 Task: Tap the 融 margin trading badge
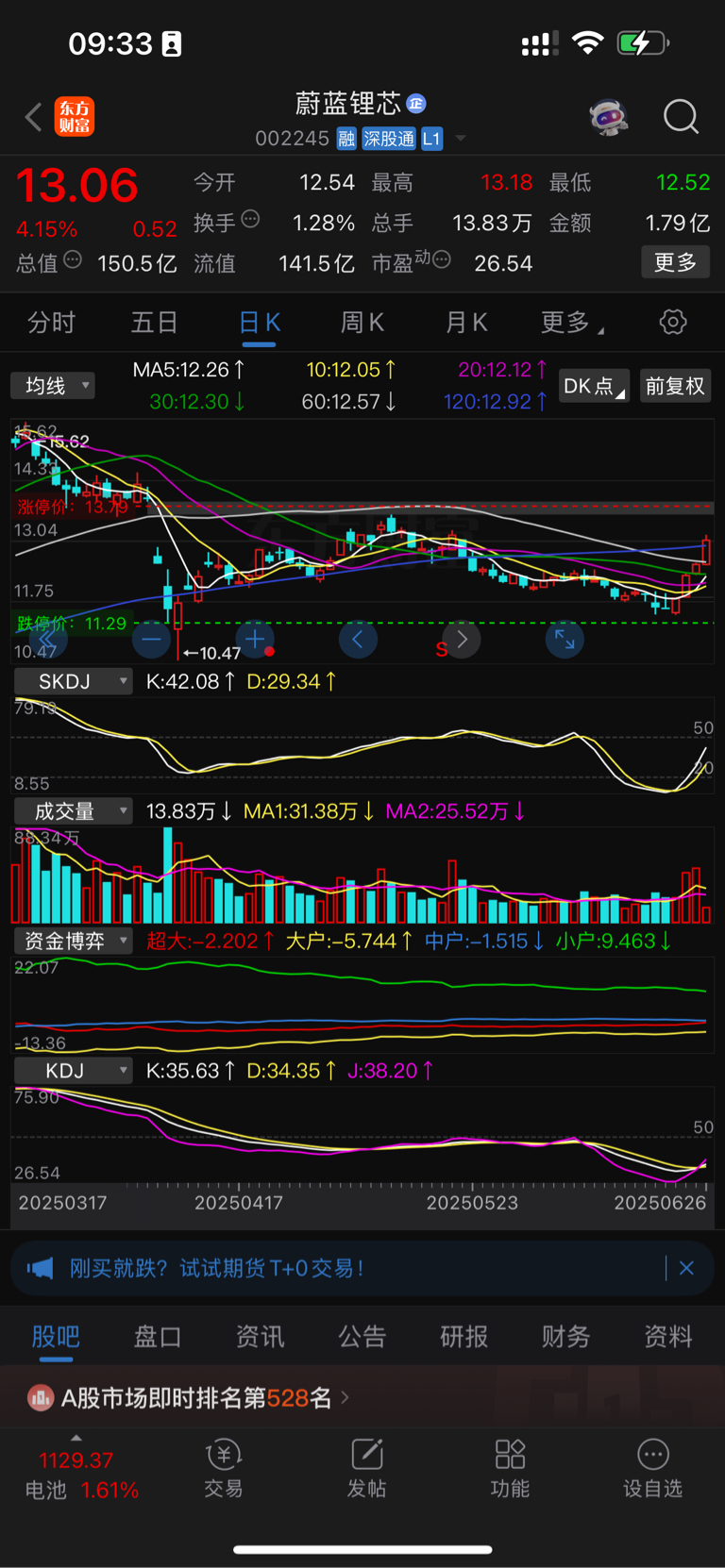coord(346,139)
